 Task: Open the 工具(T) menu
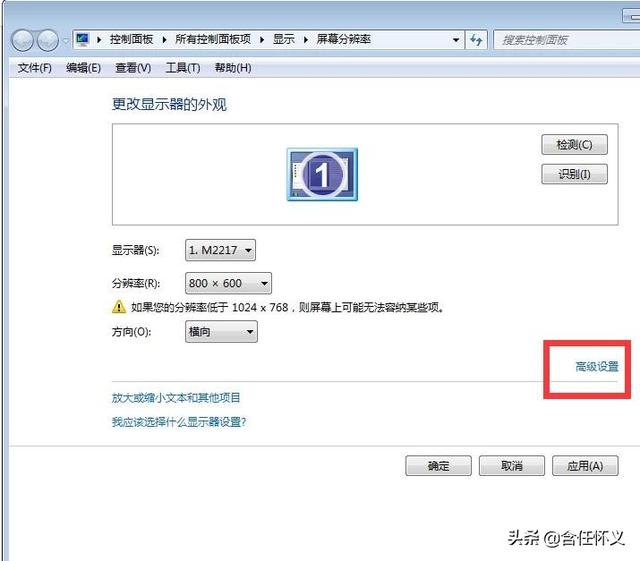pyautogui.click(x=182, y=68)
